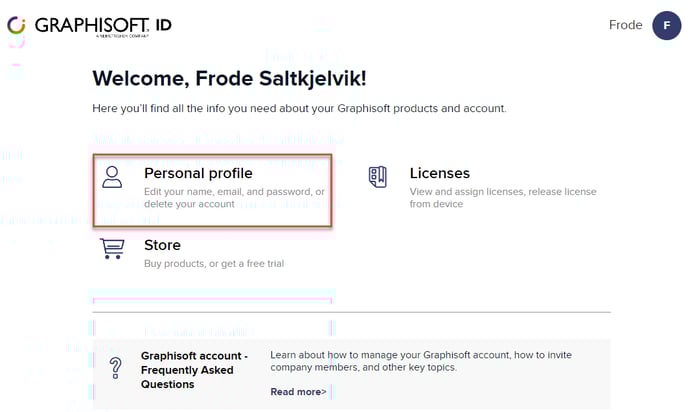Viewport: 688px width, 412px height.
Task: Click the Welcome, Frode Saltkjelvik heading
Action: coord(229,79)
